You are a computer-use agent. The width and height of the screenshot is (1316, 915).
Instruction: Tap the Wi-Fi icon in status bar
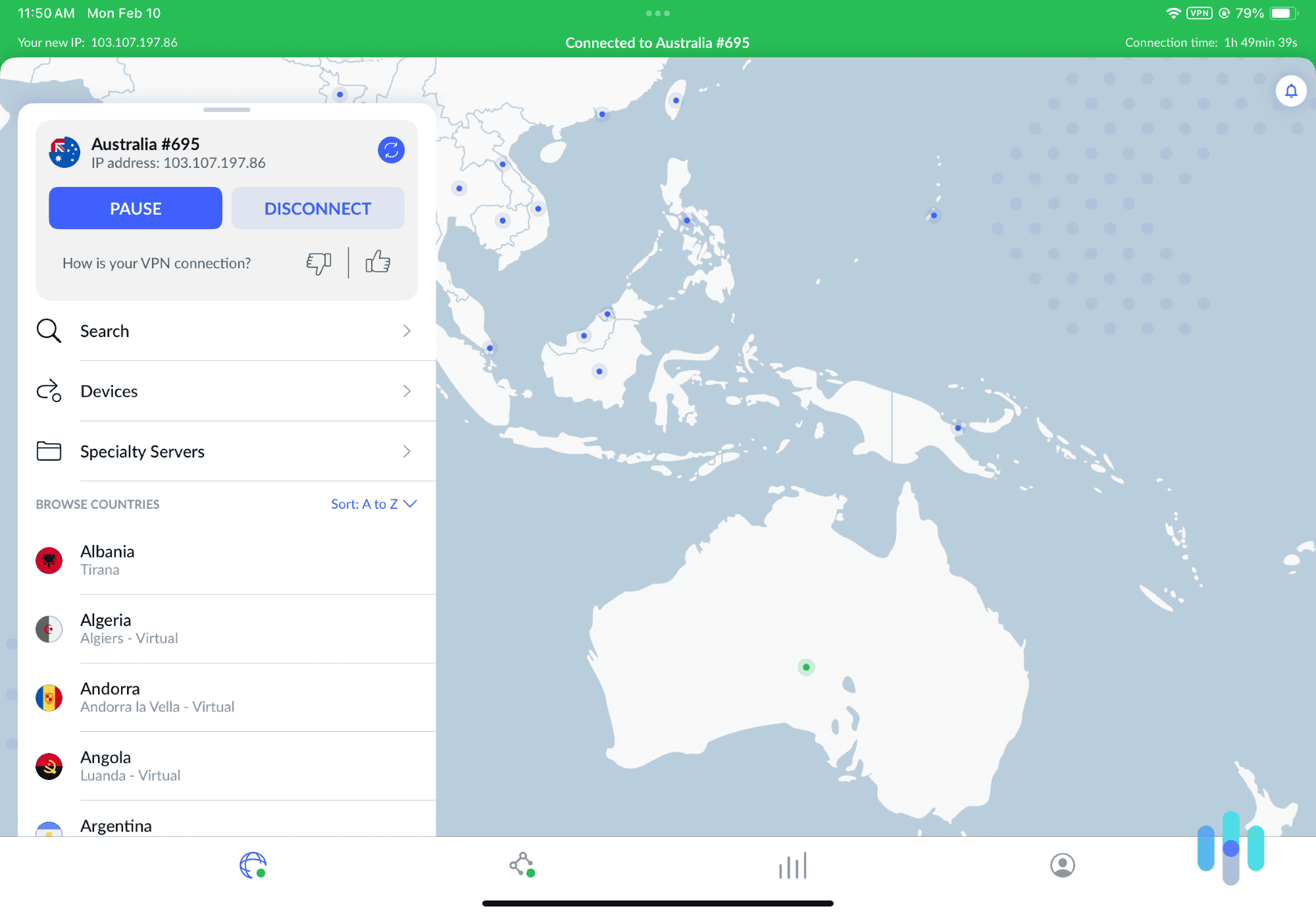click(1173, 13)
